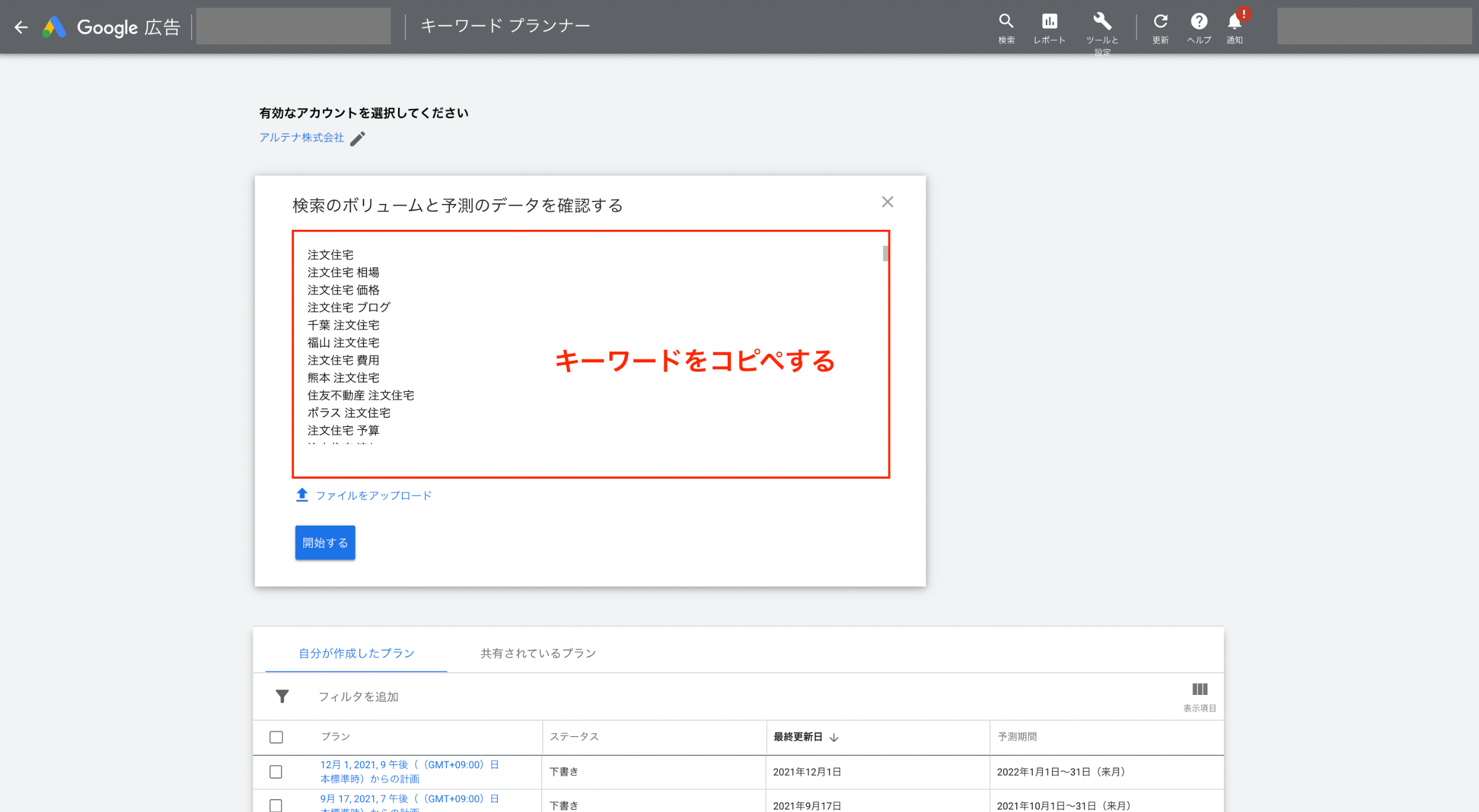Open the 12月 1, 2021 plan link

tap(410, 771)
